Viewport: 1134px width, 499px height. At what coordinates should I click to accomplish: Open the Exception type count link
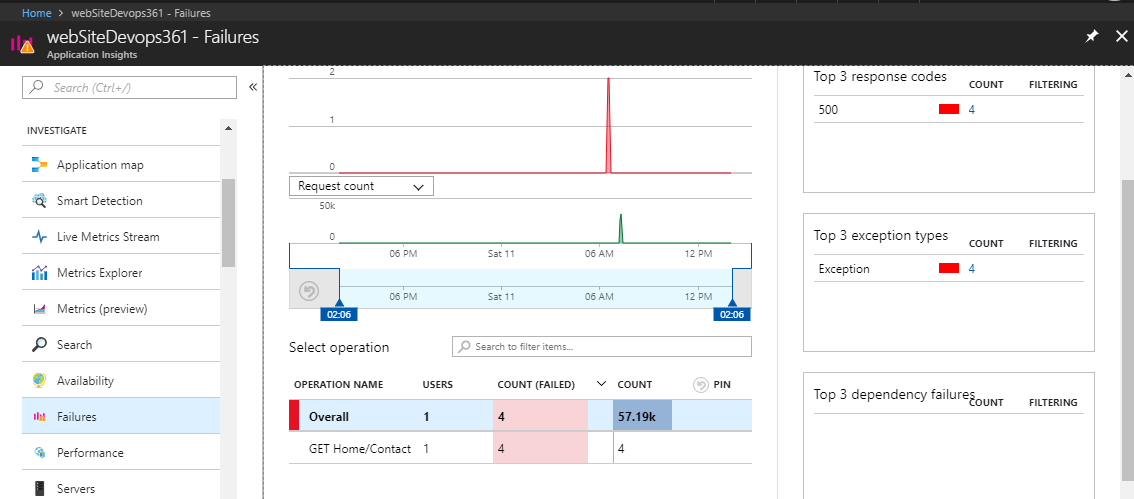(972, 268)
